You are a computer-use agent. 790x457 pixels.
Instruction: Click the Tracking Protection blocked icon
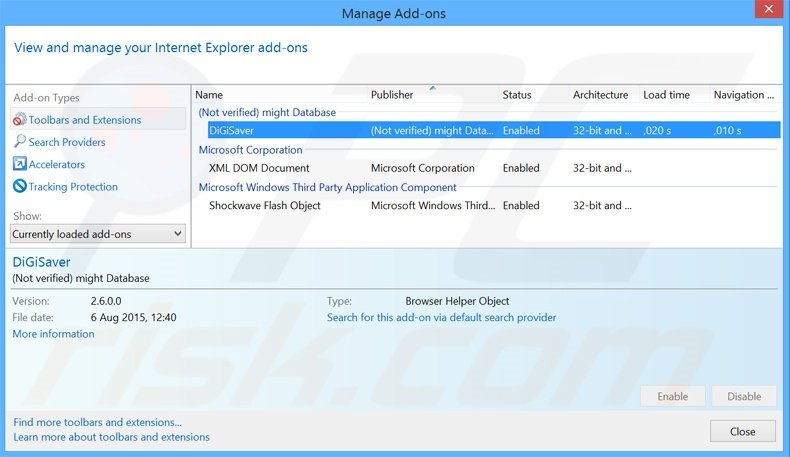(x=20, y=186)
